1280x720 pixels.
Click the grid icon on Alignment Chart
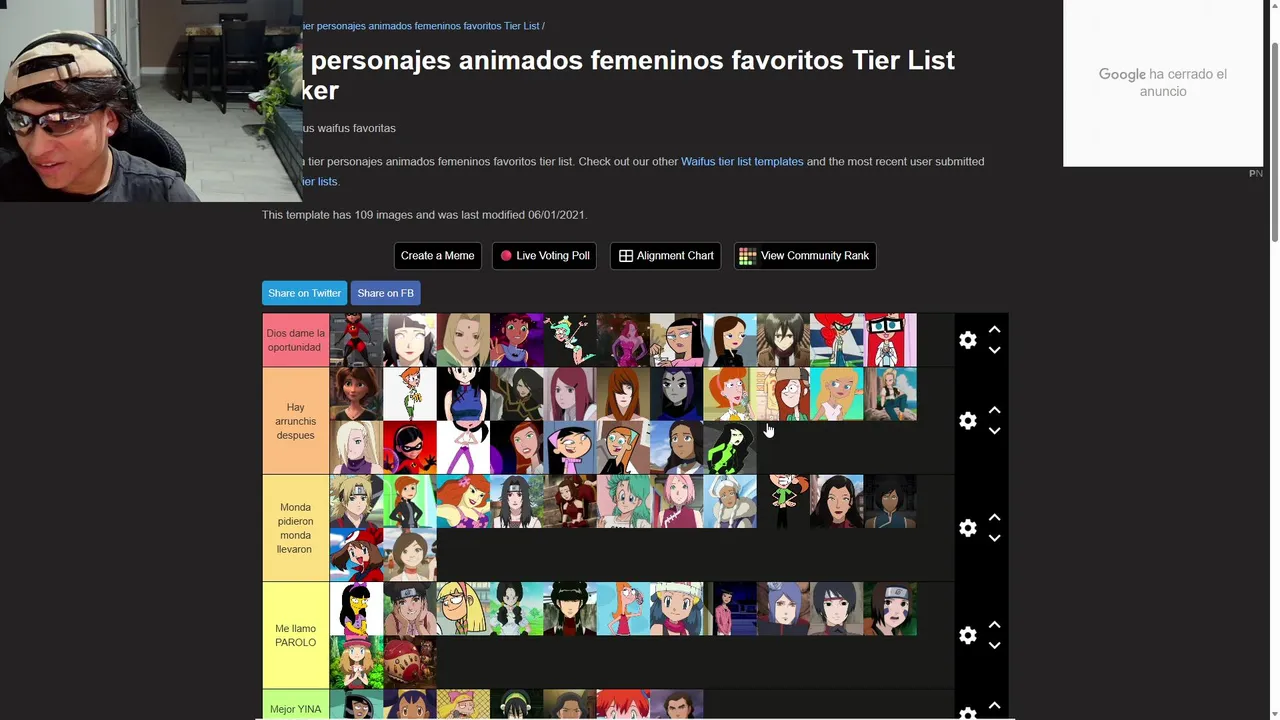pos(626,256)
